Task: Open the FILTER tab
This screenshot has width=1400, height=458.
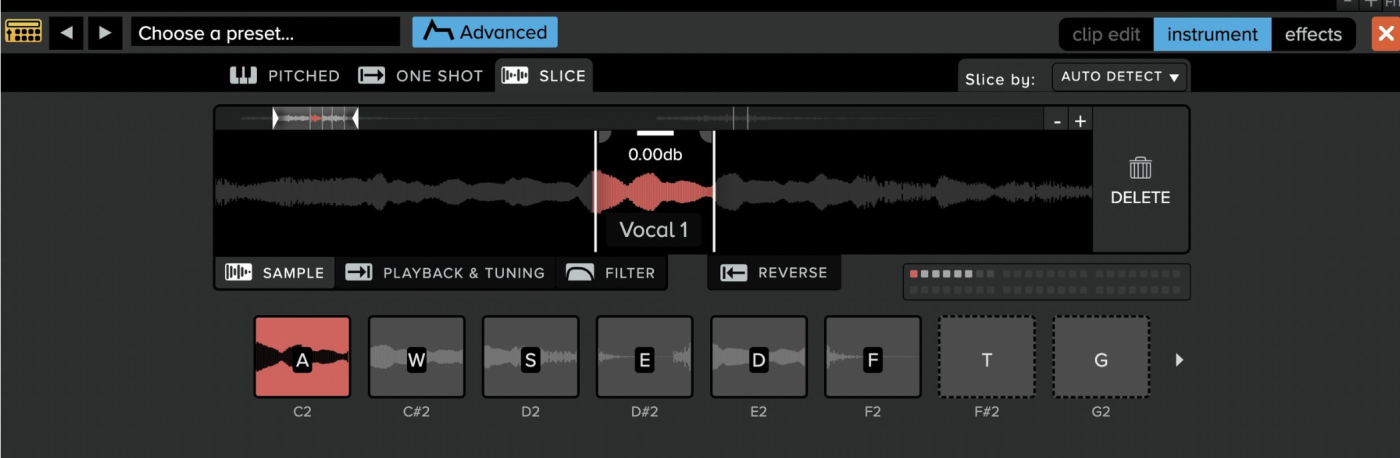Action: (x=610, y=272)
